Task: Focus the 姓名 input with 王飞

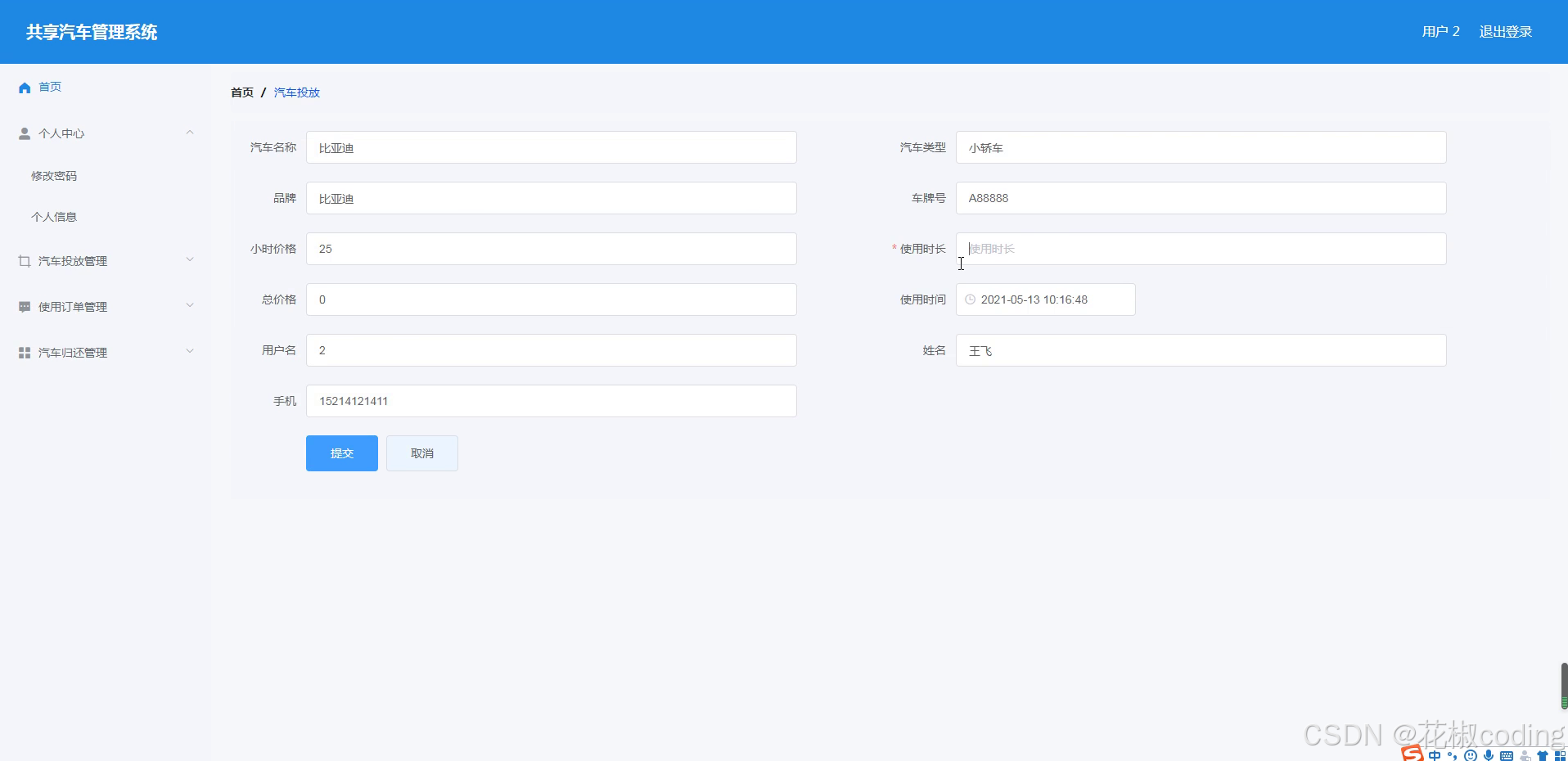Action: (1201, 350)
